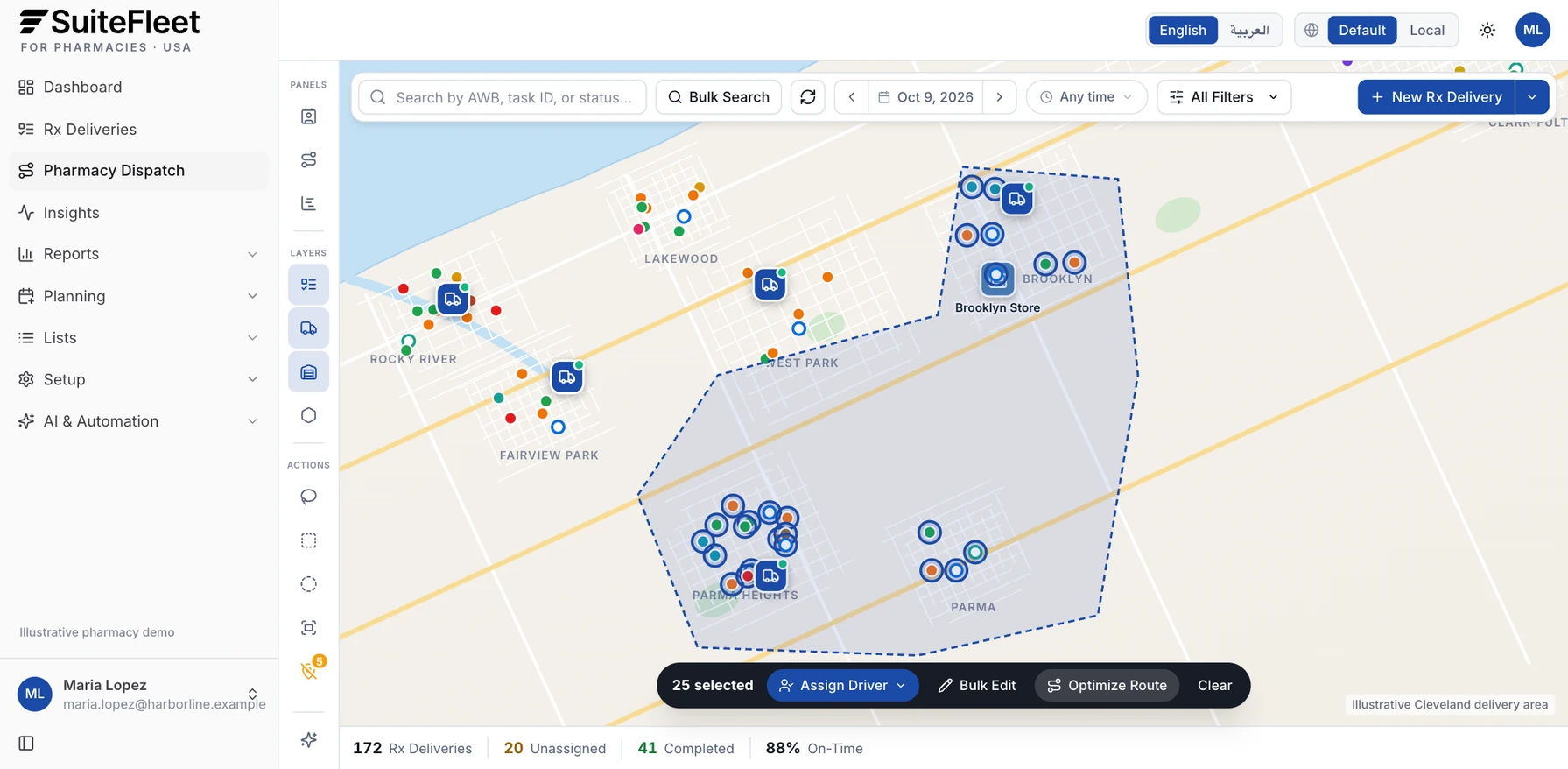Open Pharmacy Dispatch page
Viewport: 1568px width, 769px height.
(139, 171)
